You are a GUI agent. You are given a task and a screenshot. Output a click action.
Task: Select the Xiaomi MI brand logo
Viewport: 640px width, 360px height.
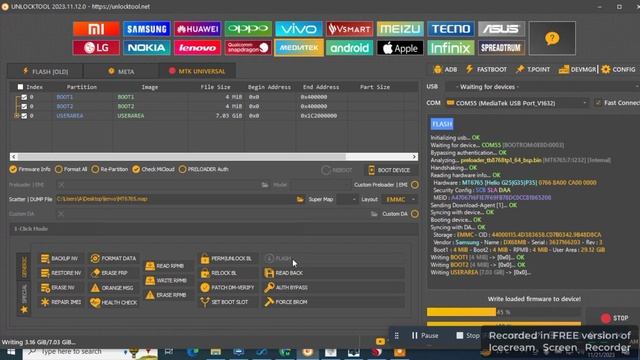(96, 29)
